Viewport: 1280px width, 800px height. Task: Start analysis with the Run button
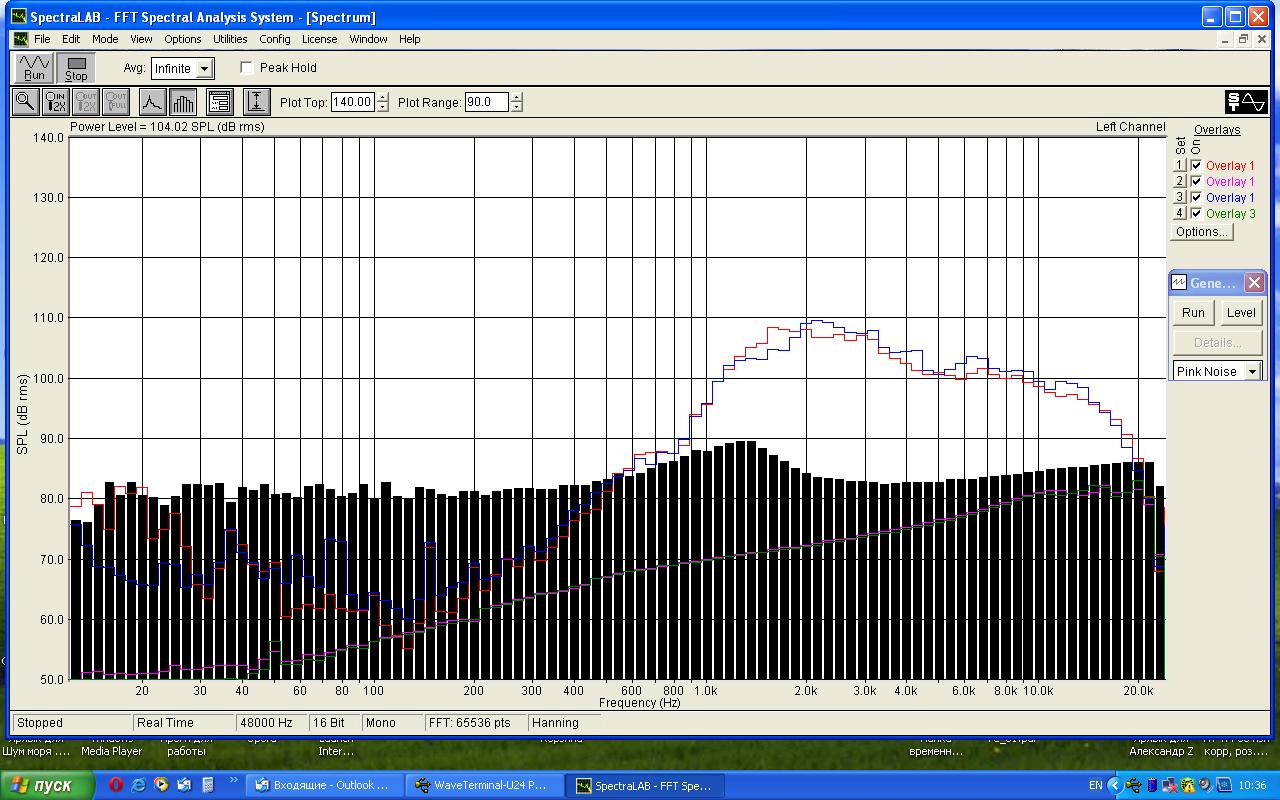(34, 68)
